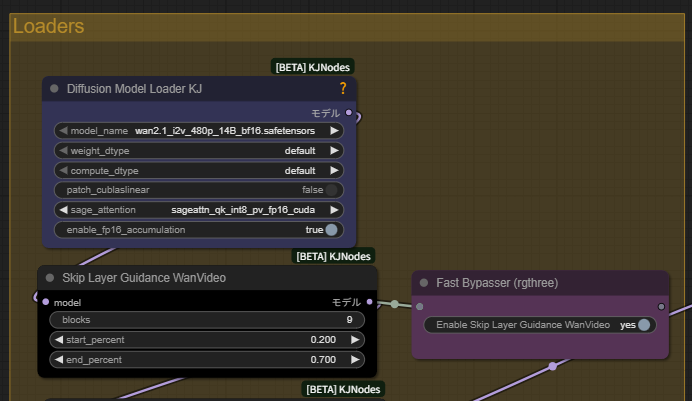Click the [BETA] KJNodes badge below Skip Layer Guidance
The image size is (692, 401).
[x=343, y=390]
